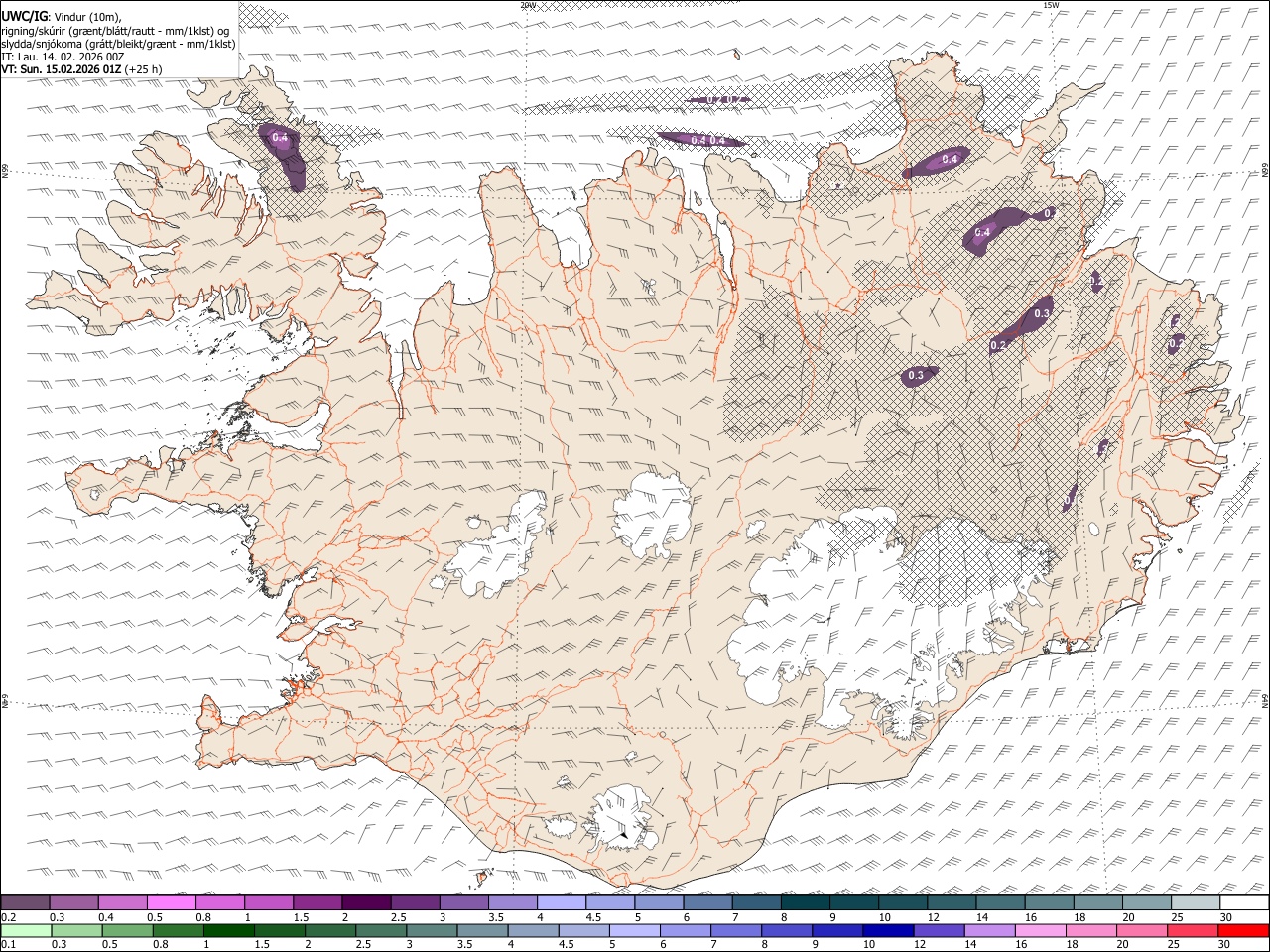Select the violet 14 rain swatch
This screenshot has width=1270, height=952.
989,930
